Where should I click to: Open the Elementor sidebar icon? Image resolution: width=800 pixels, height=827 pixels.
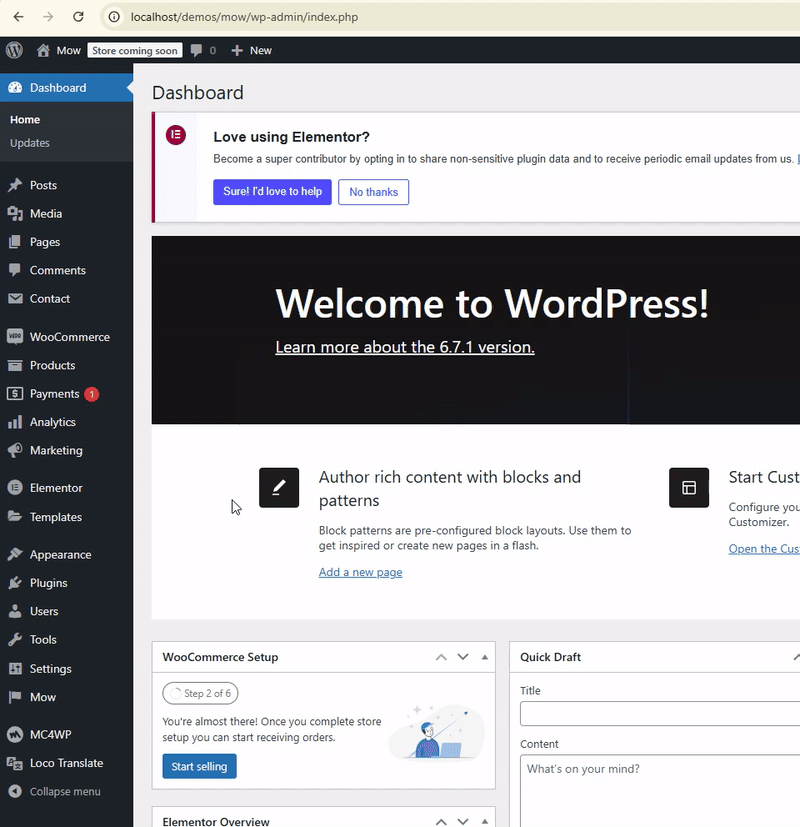click(x=15, y=488)
